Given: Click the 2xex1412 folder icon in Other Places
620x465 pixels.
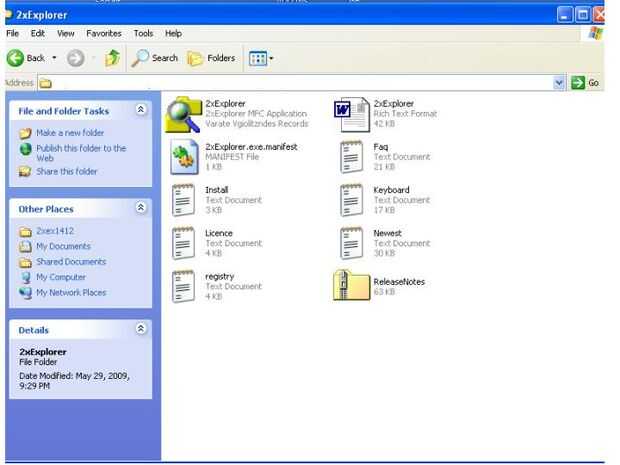Looking at the screenshot, I should [x=26, y=231].
